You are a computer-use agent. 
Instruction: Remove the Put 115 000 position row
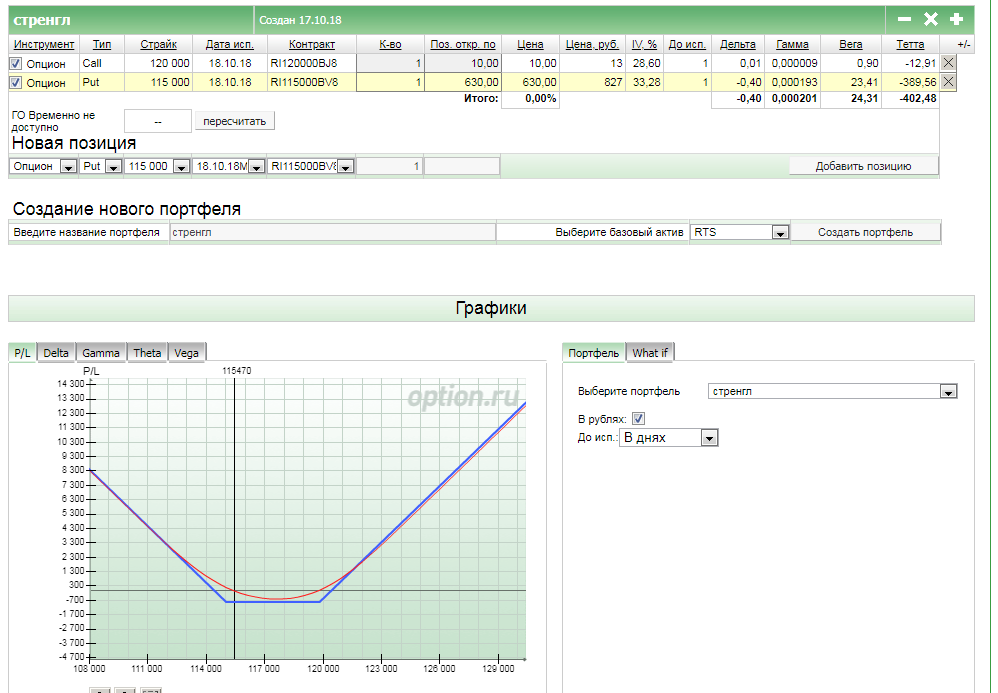click(948, 82)
